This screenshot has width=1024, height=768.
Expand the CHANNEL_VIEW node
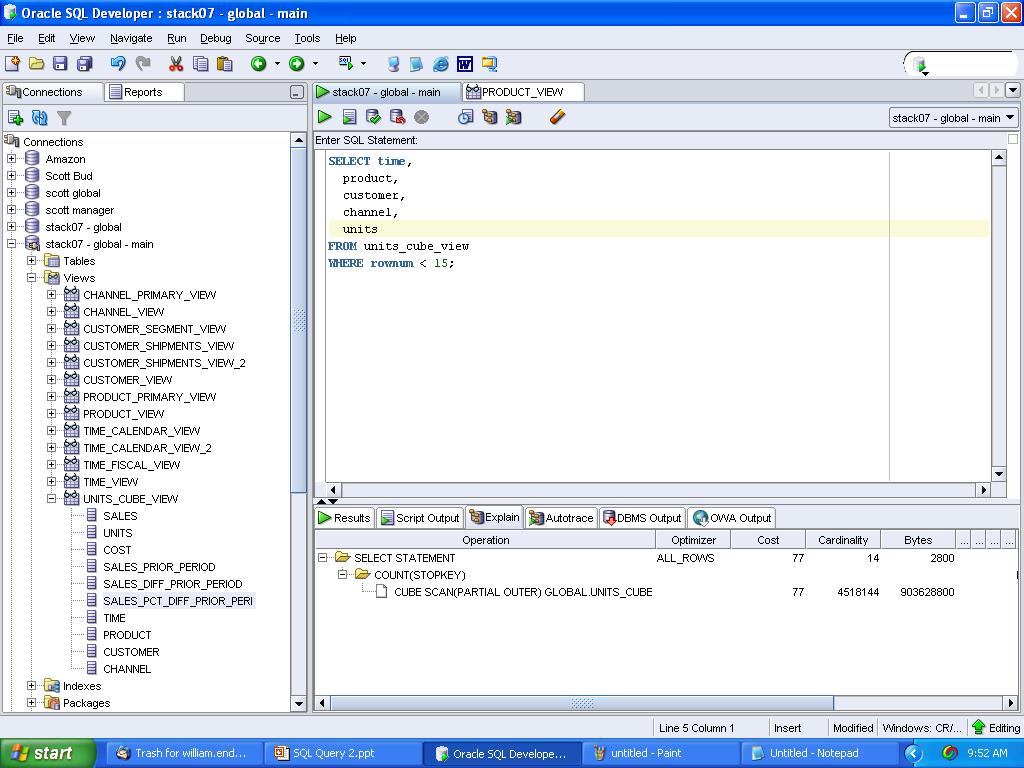tap(52, 312)
